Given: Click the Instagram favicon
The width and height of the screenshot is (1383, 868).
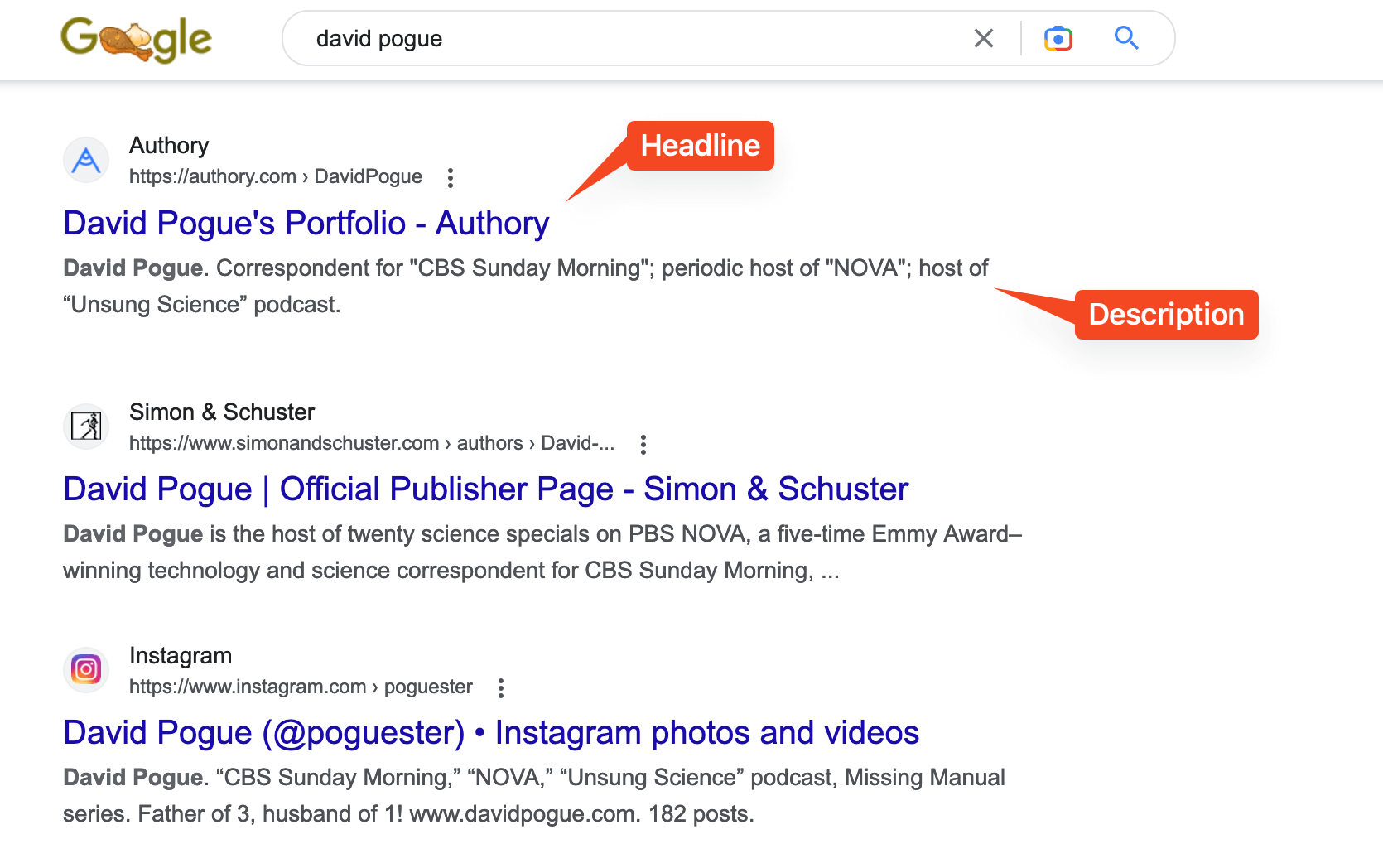Looking at the screenshot, I should 86,669.
